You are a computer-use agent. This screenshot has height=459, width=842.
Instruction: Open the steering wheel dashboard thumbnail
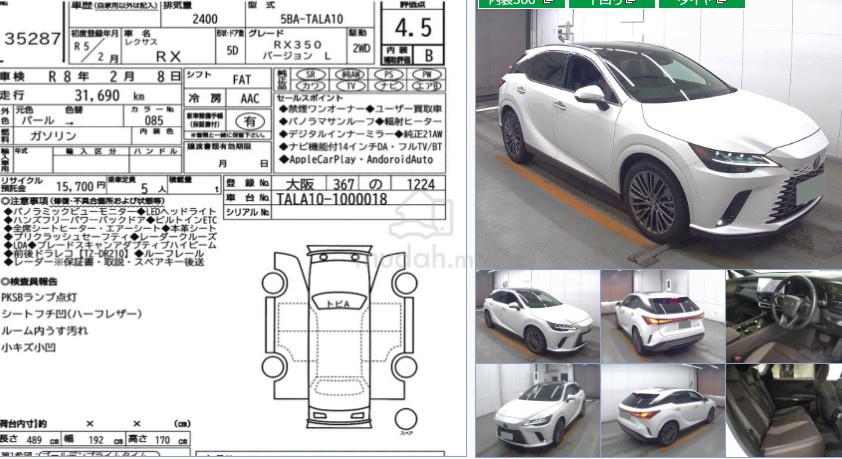click(783, 315)
